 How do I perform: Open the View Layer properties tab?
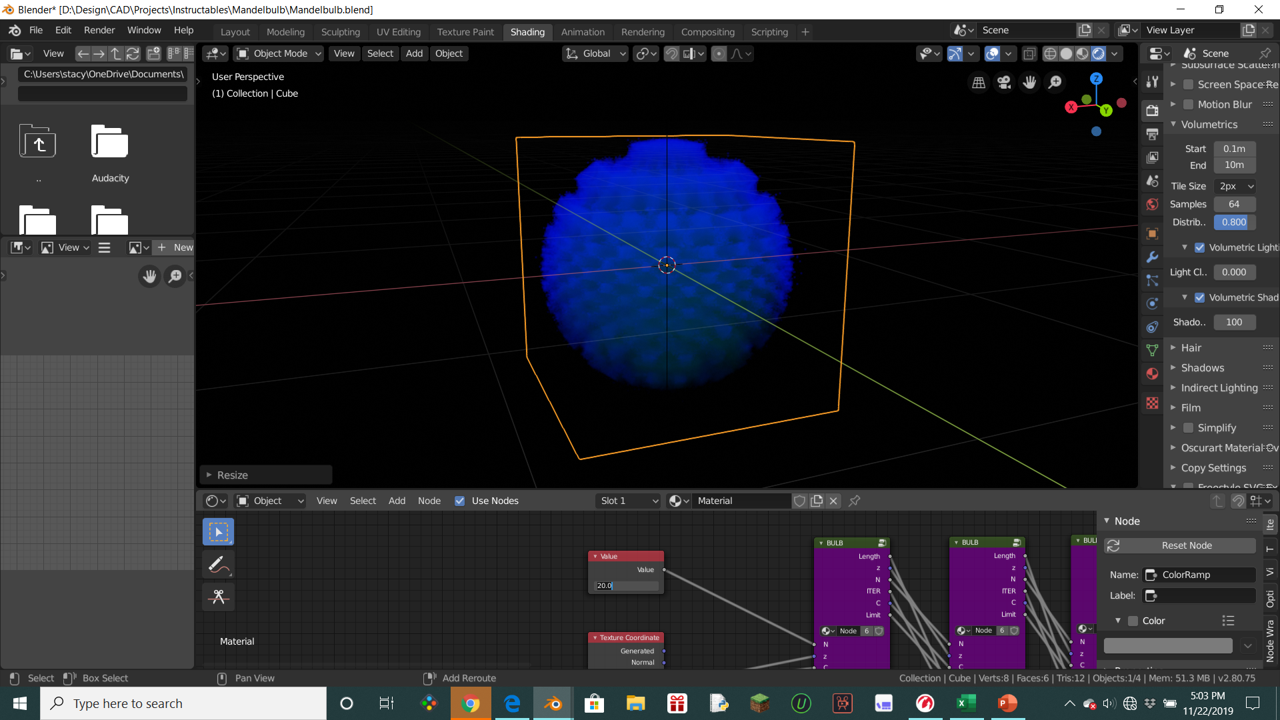(x=1152, y=157)
